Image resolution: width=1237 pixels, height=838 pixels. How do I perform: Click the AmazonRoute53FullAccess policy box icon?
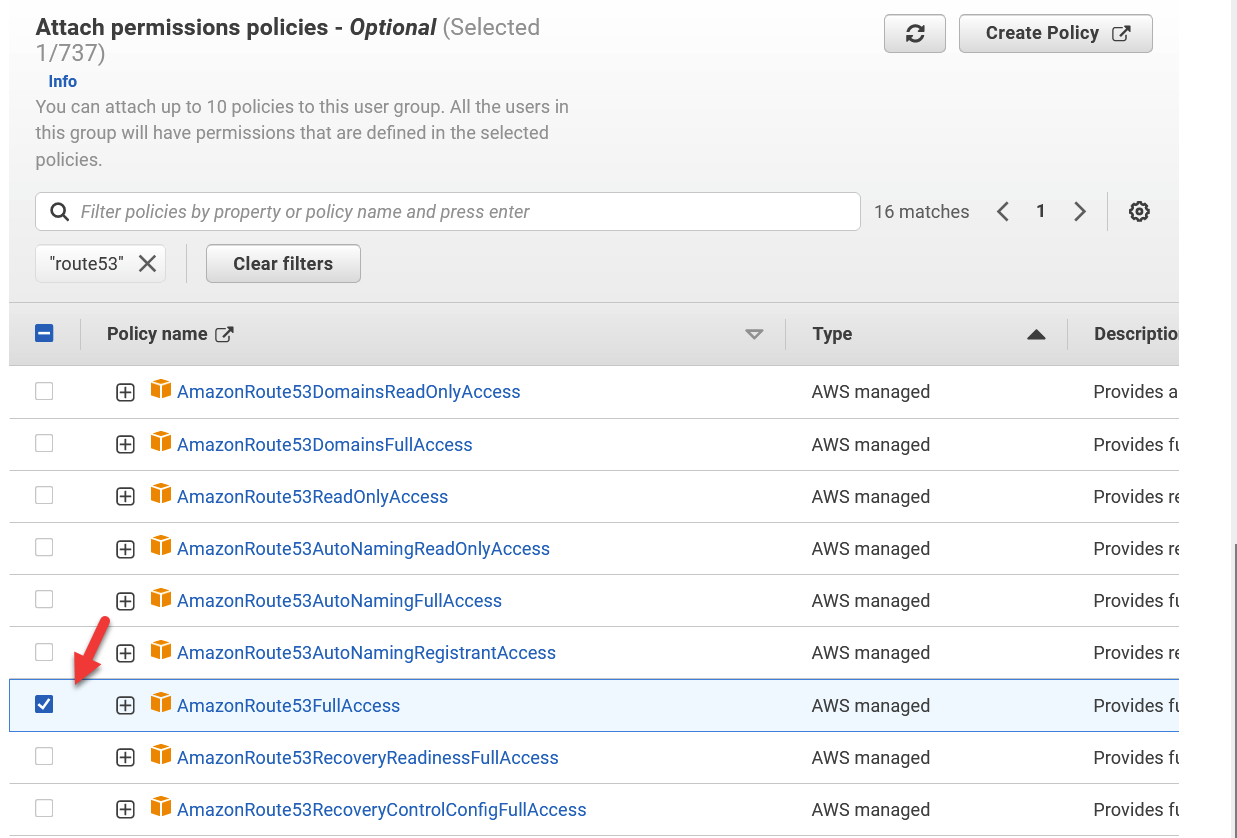click(160, 704)
